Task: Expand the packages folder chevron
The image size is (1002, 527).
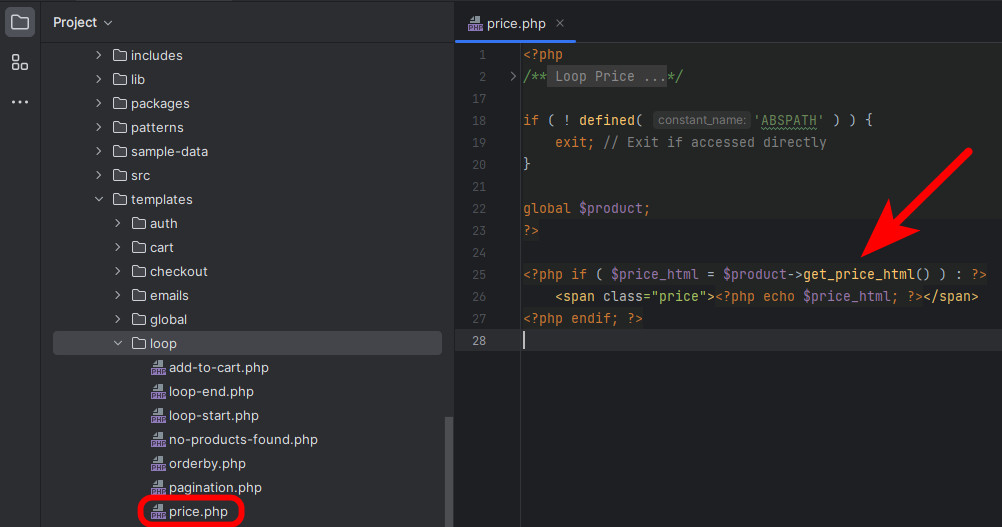Action: click(x=98, y=103)
